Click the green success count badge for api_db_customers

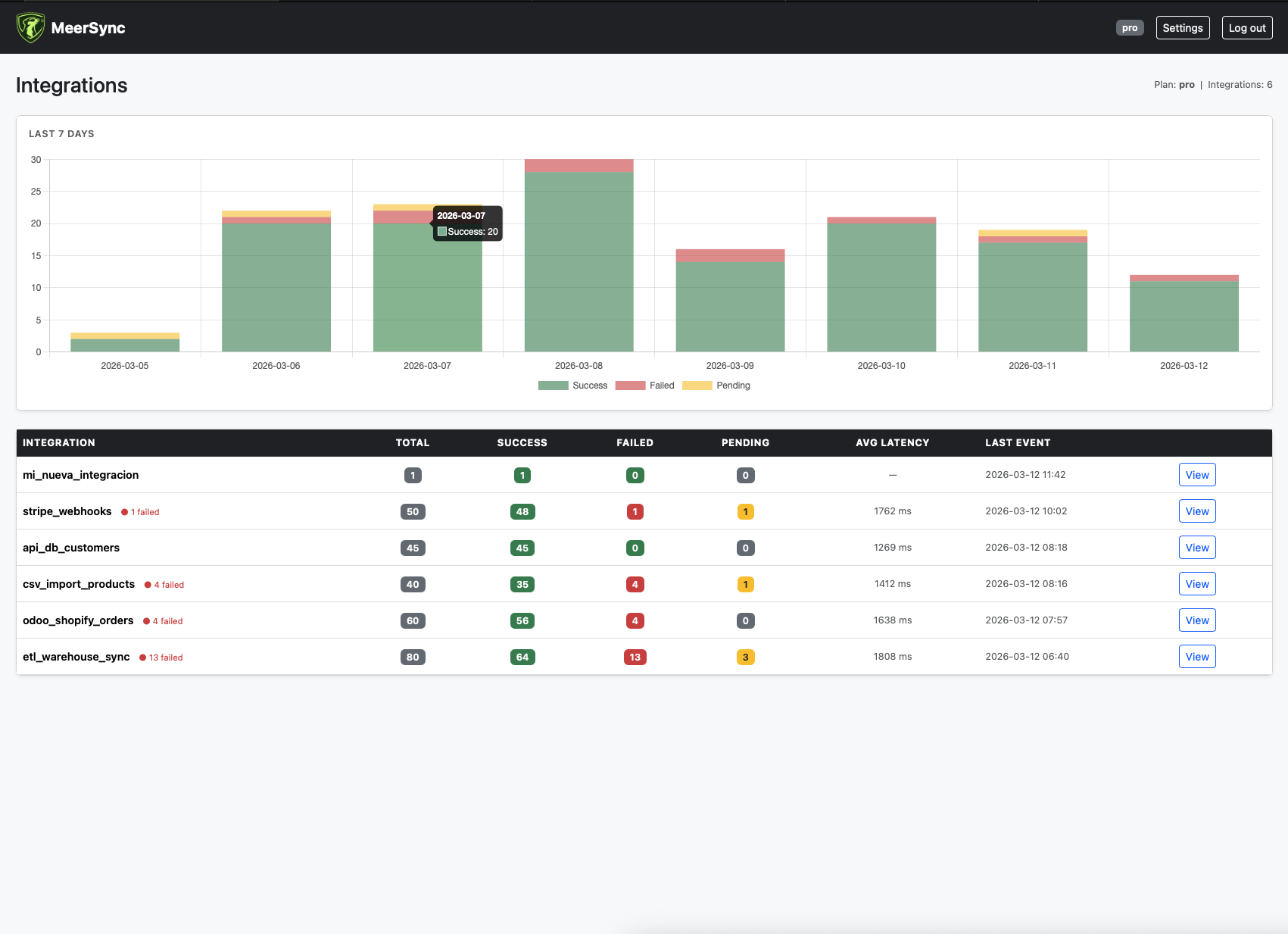(x=521, y=547)
